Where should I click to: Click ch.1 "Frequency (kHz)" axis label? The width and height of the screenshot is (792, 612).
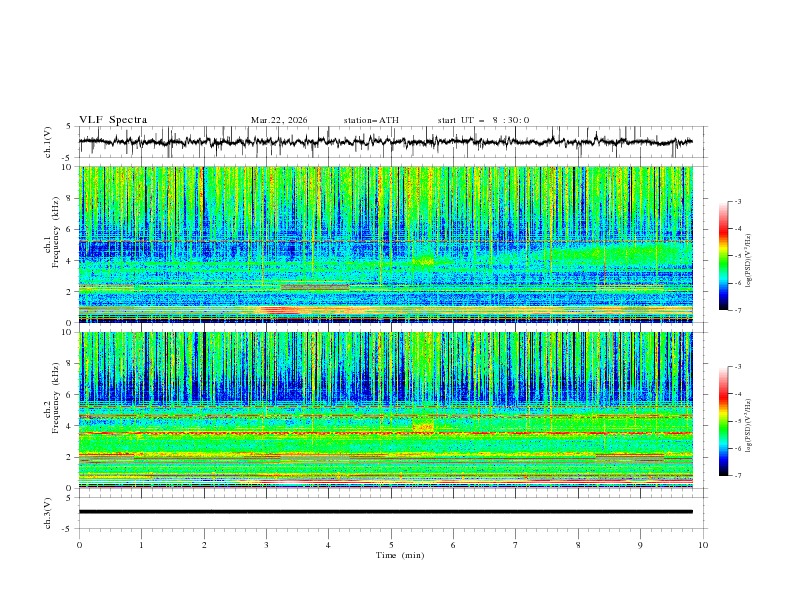pos(55,233)
